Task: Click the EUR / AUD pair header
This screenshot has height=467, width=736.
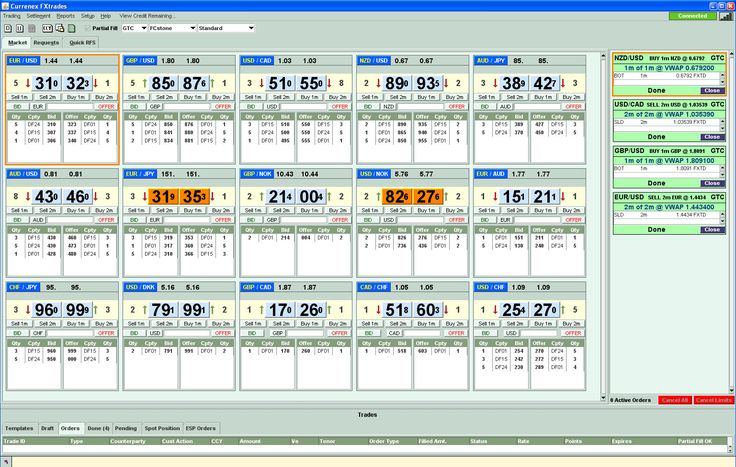Action: 491,174
